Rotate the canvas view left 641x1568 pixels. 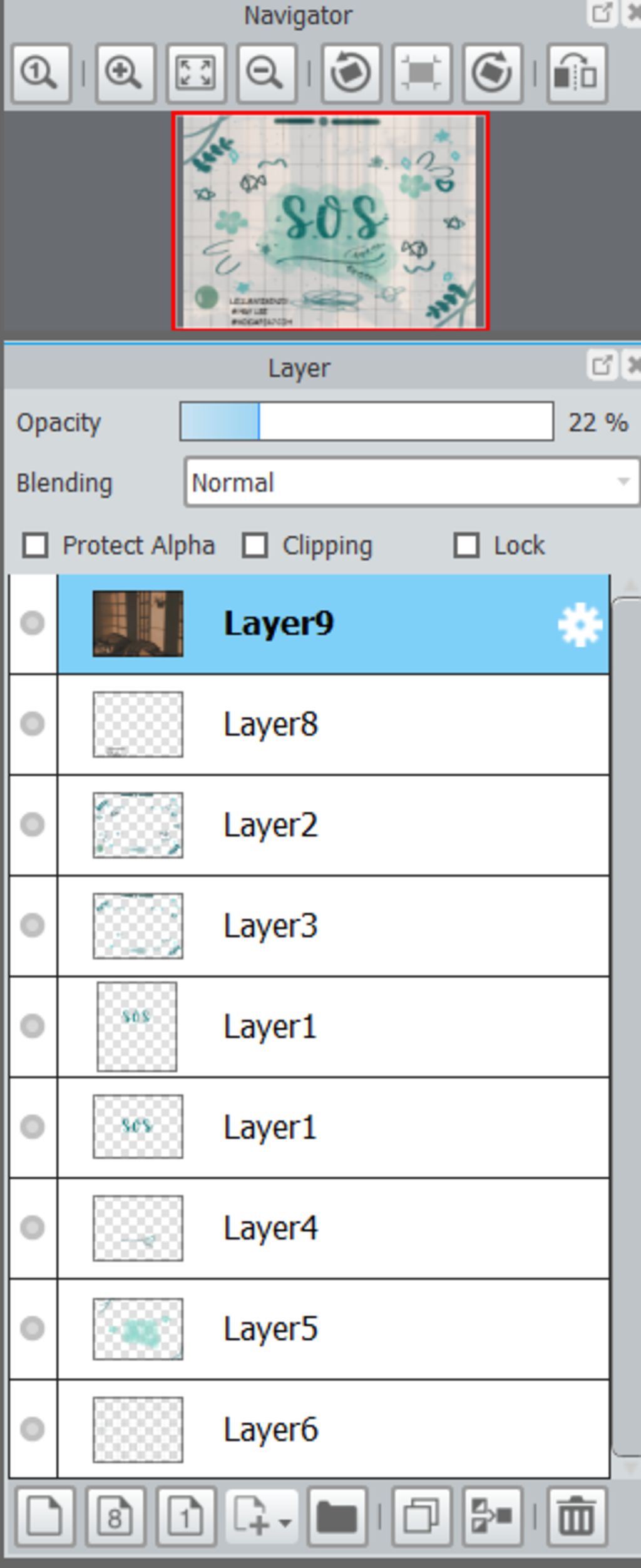(351, 74)
